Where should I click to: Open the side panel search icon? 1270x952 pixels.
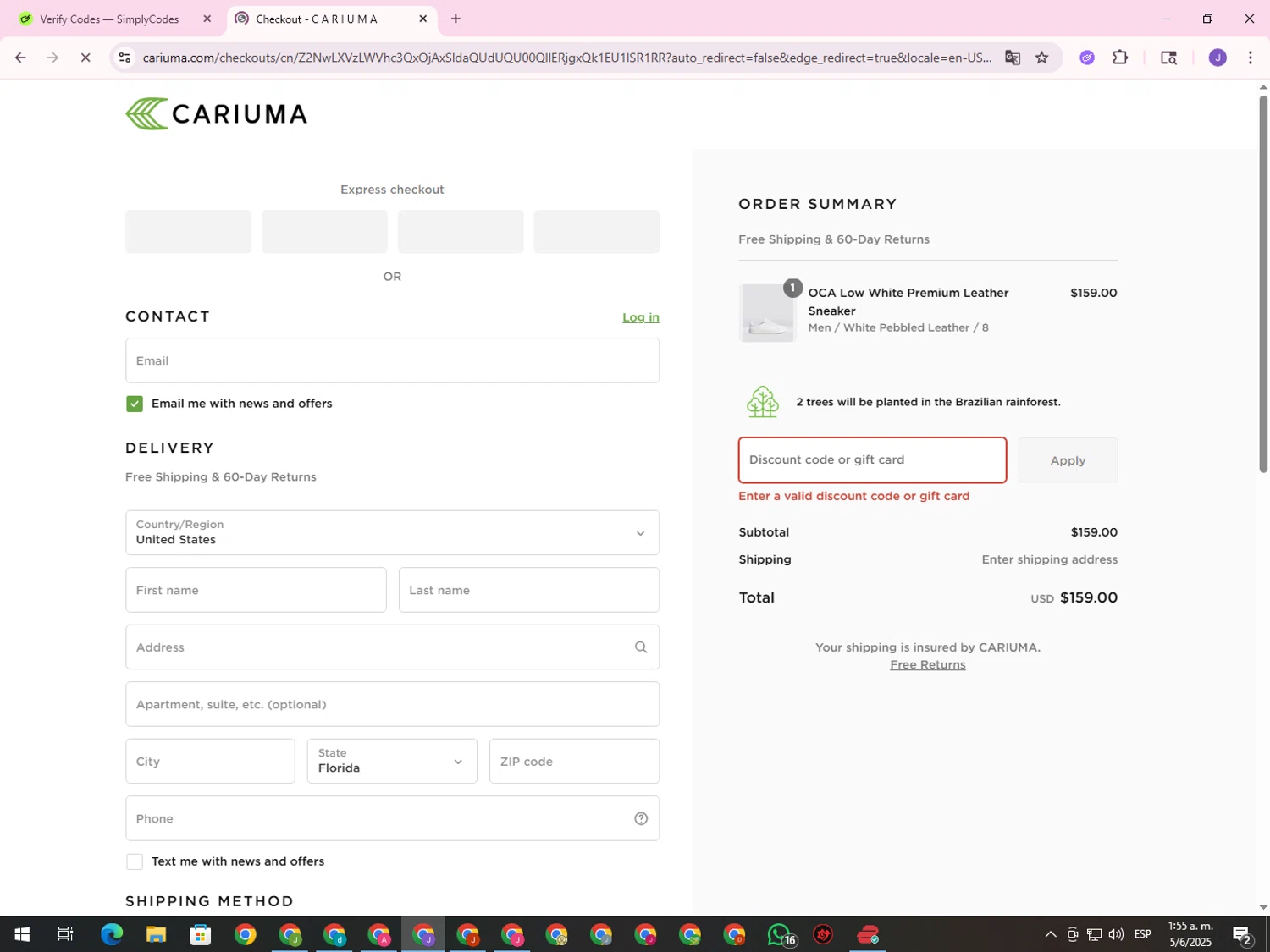(x=1168, y=58)
